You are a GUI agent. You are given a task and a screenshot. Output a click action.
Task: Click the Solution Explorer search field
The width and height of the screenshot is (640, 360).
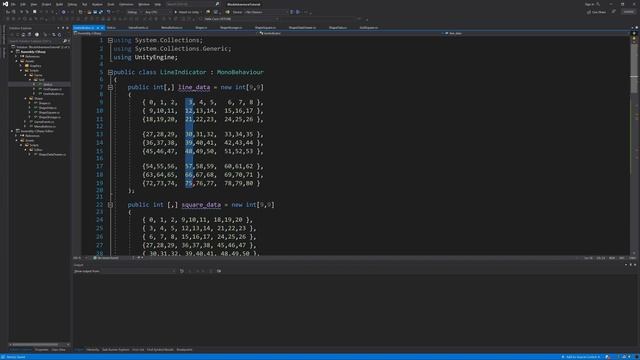[36, 41]
